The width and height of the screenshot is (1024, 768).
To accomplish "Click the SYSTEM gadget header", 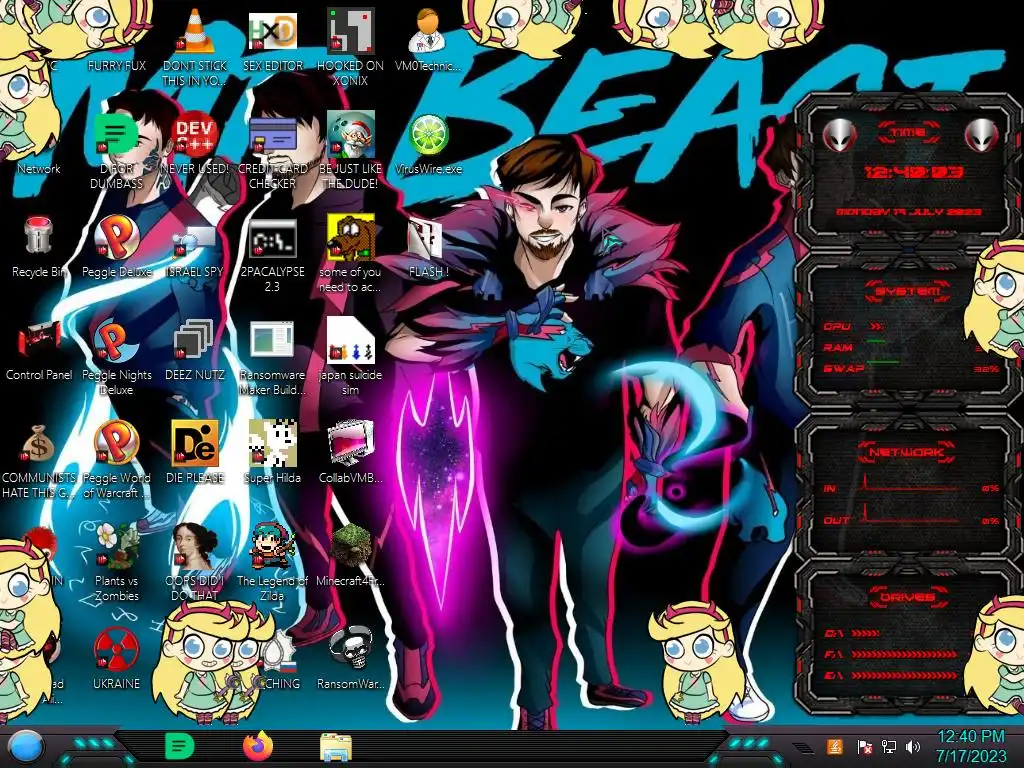I will click(908, 291).
